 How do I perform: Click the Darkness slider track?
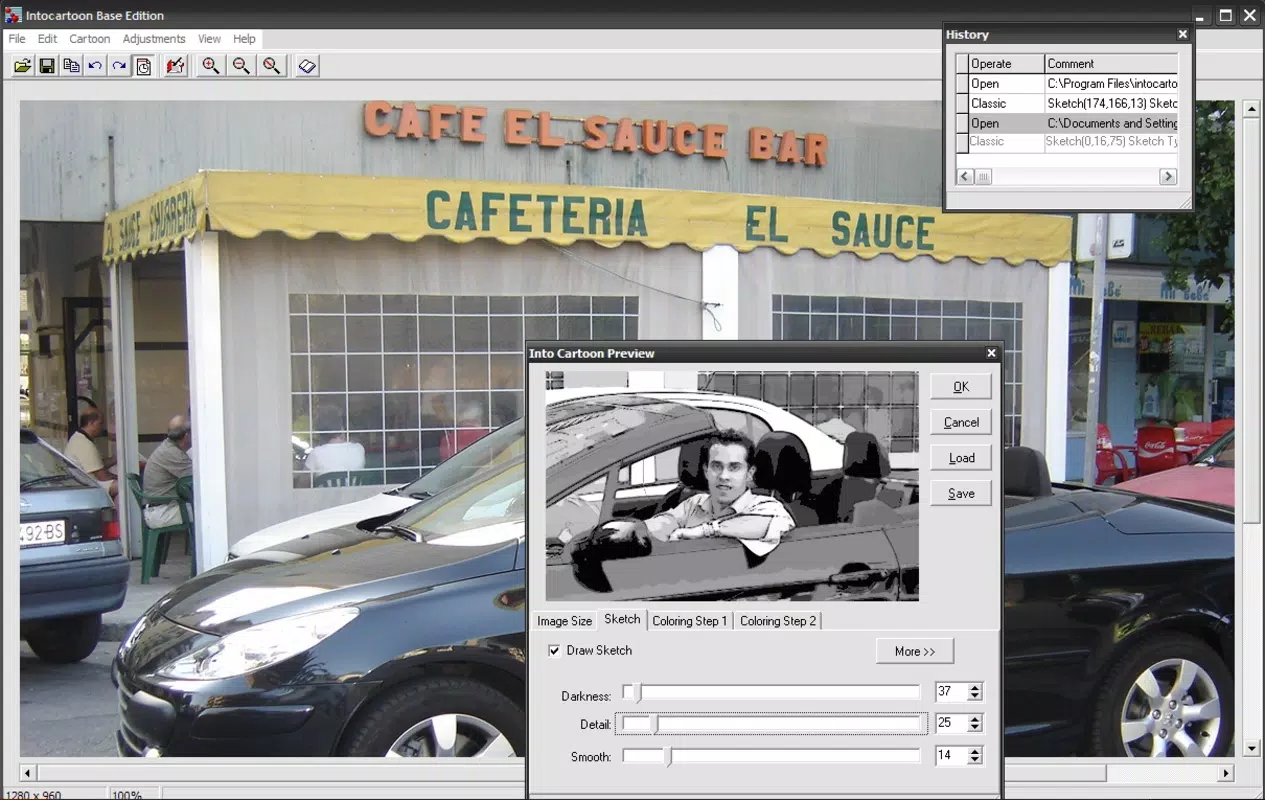(771, 692)
